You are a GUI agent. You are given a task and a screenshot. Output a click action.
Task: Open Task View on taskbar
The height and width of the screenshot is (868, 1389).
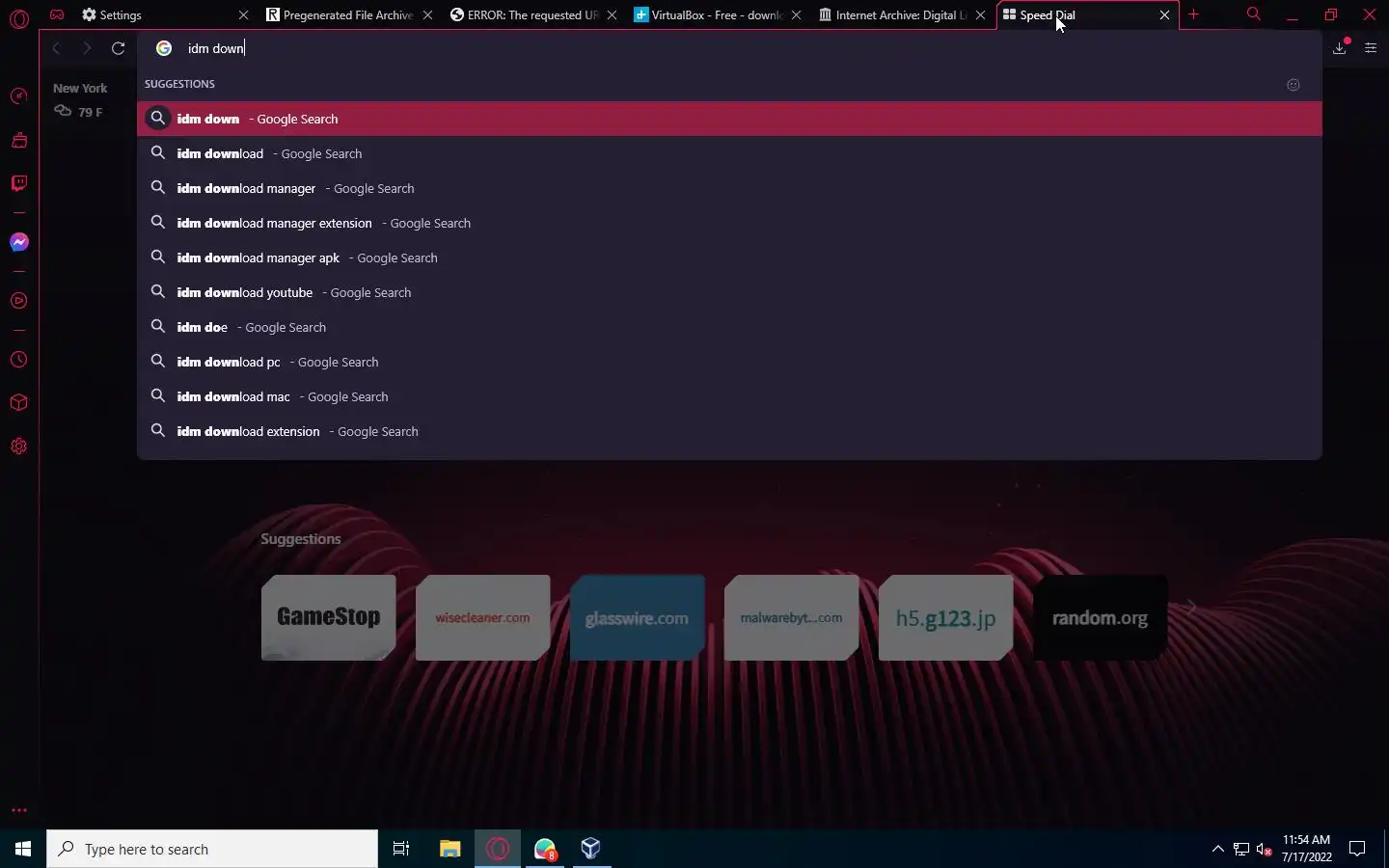[401, 849]
